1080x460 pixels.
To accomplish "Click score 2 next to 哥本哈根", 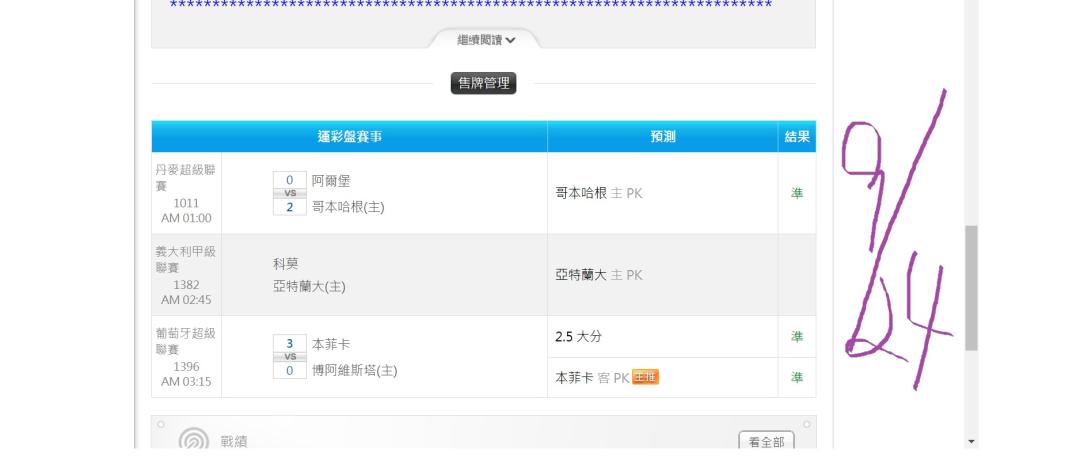I will [290, 207].
